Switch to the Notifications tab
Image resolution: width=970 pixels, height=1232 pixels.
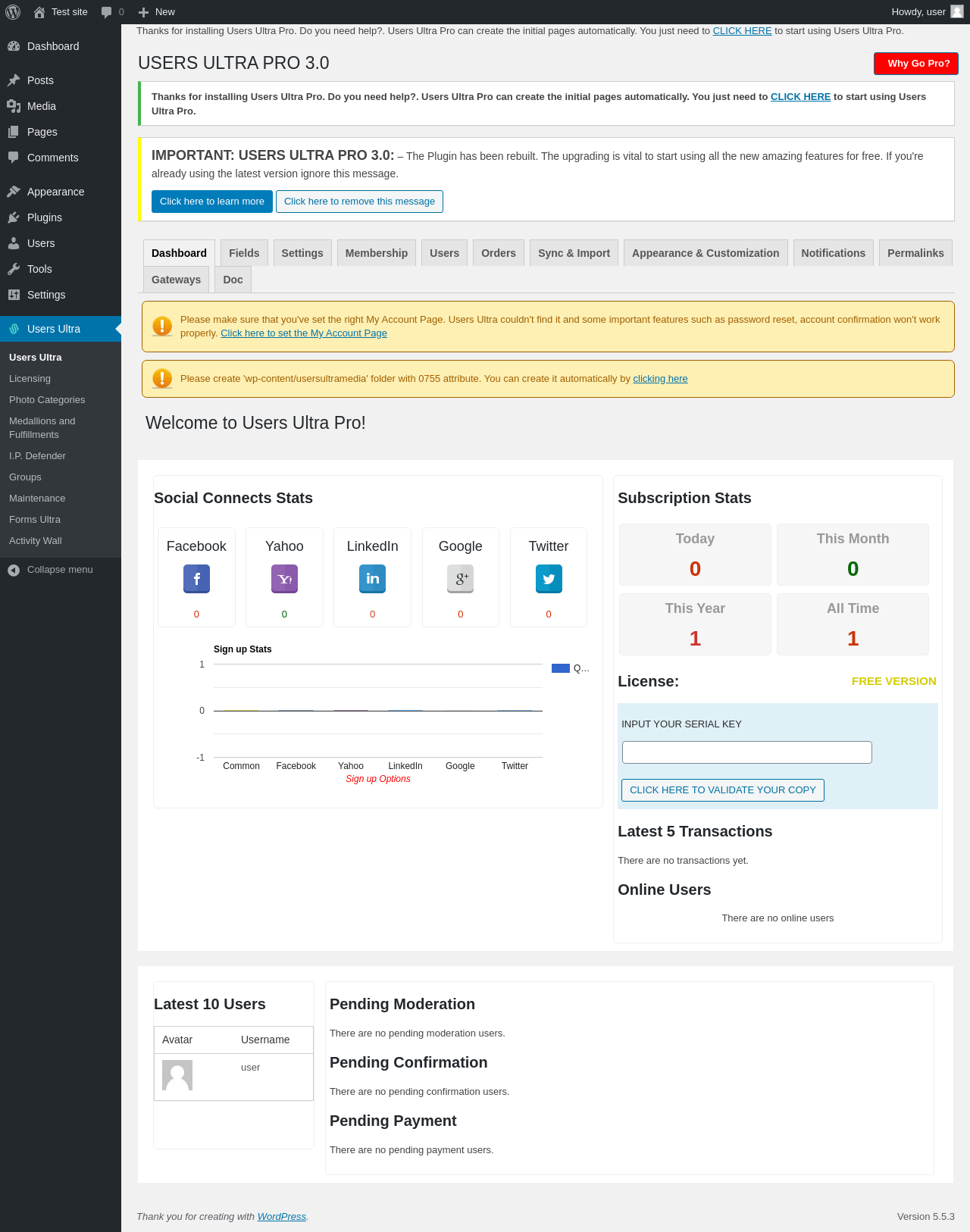click(834, 253)
